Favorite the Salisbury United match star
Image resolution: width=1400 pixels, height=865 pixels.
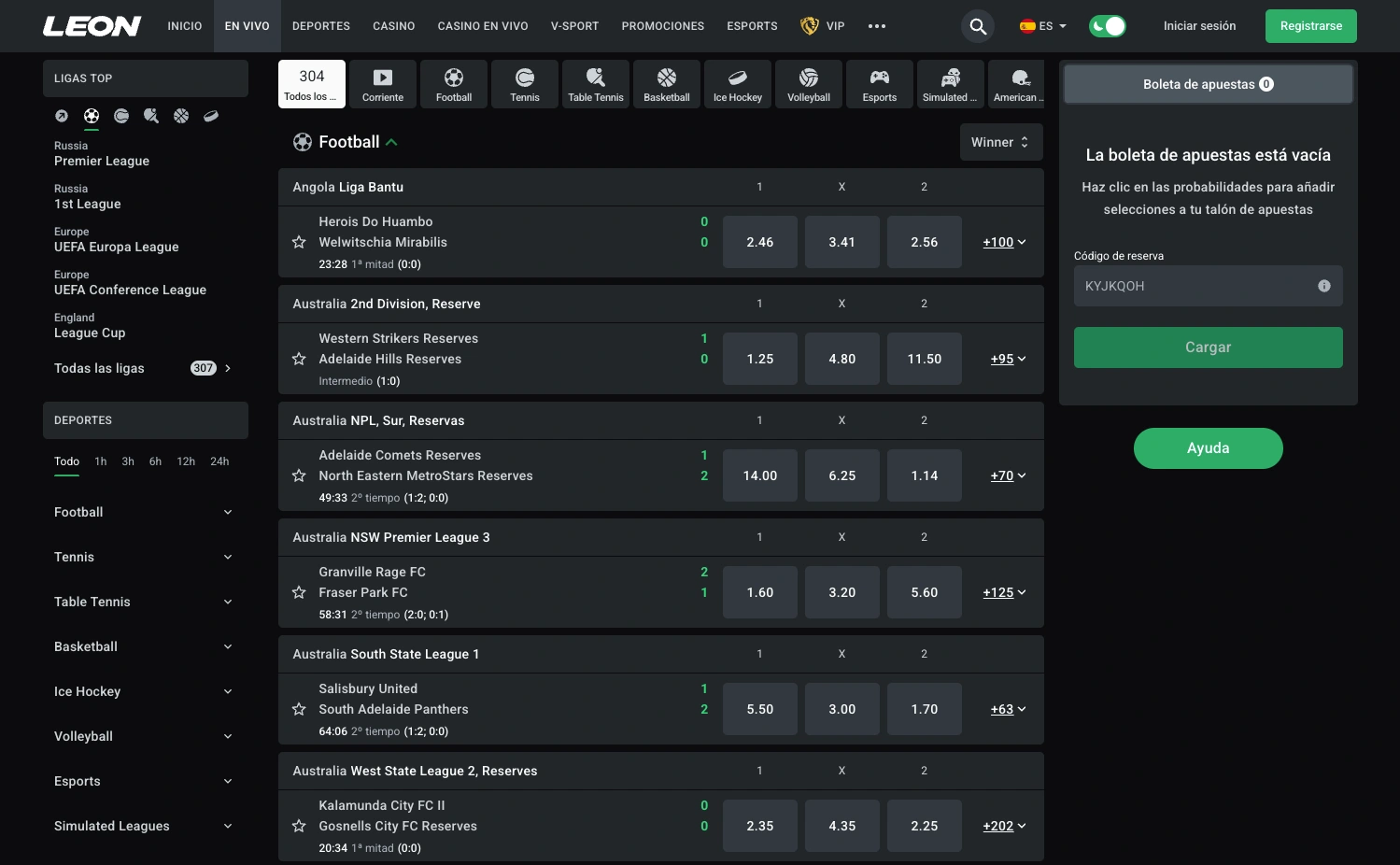(299, 709)
